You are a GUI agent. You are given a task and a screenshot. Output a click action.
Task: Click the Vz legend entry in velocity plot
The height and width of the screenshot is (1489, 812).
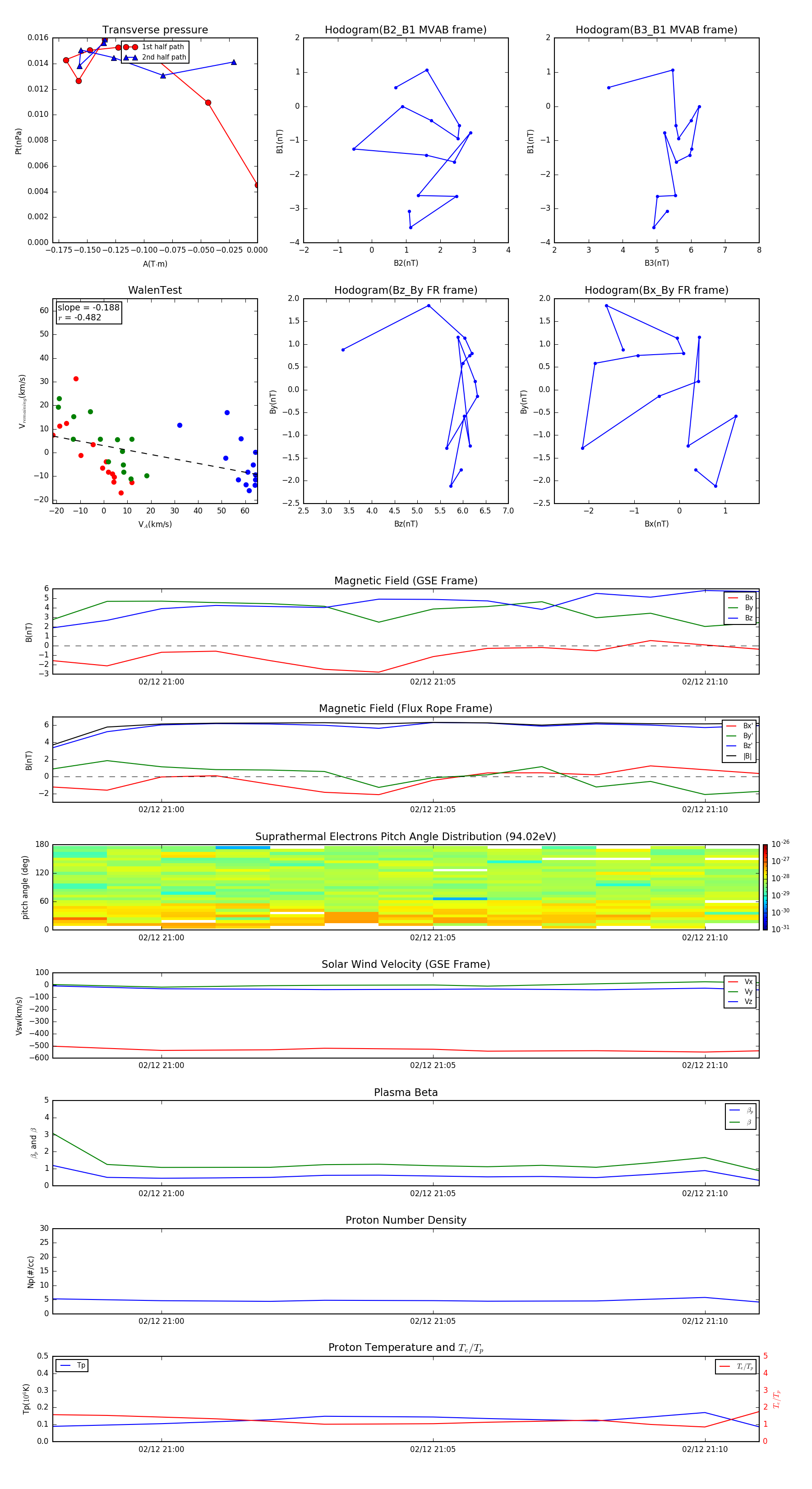point(740,1002)
